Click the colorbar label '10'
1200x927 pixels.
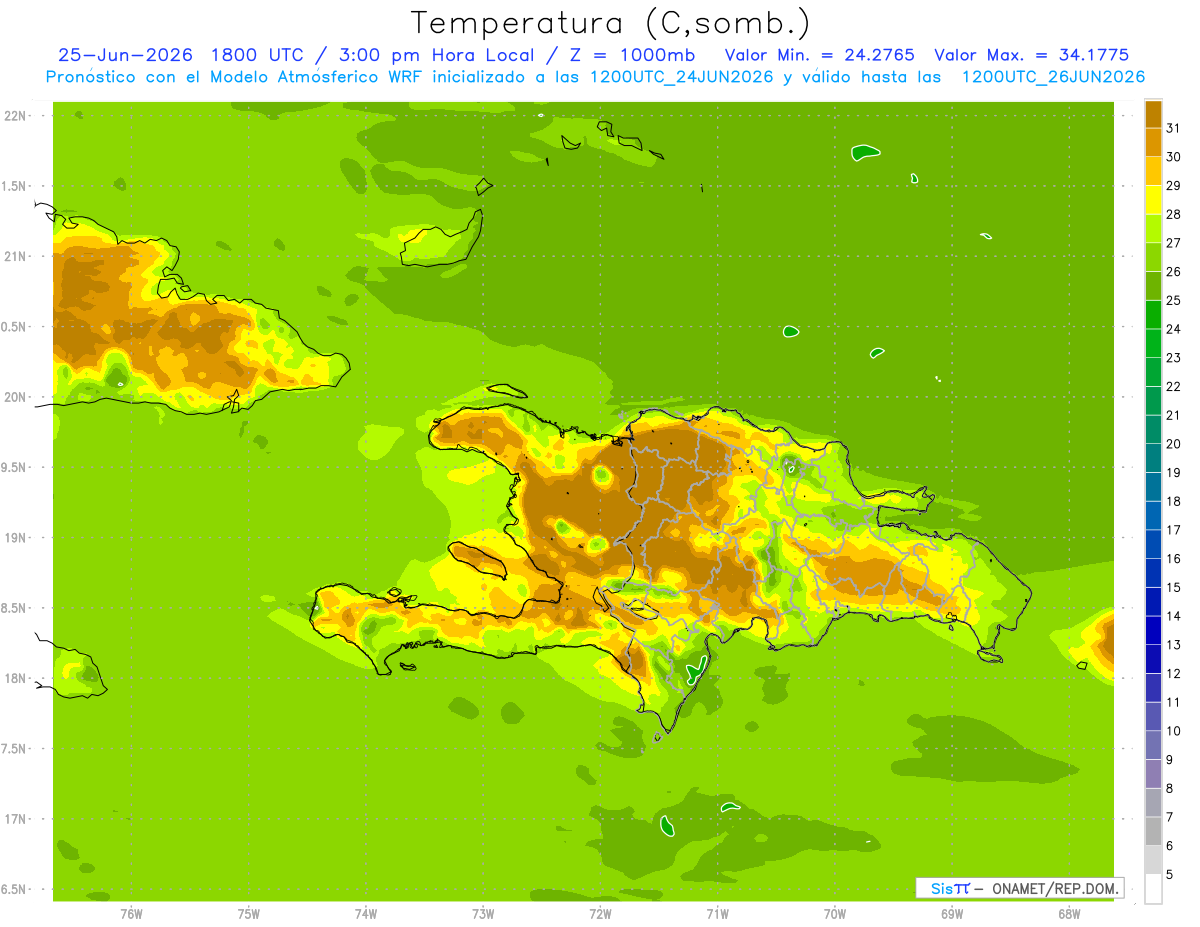click(1173, 731)
